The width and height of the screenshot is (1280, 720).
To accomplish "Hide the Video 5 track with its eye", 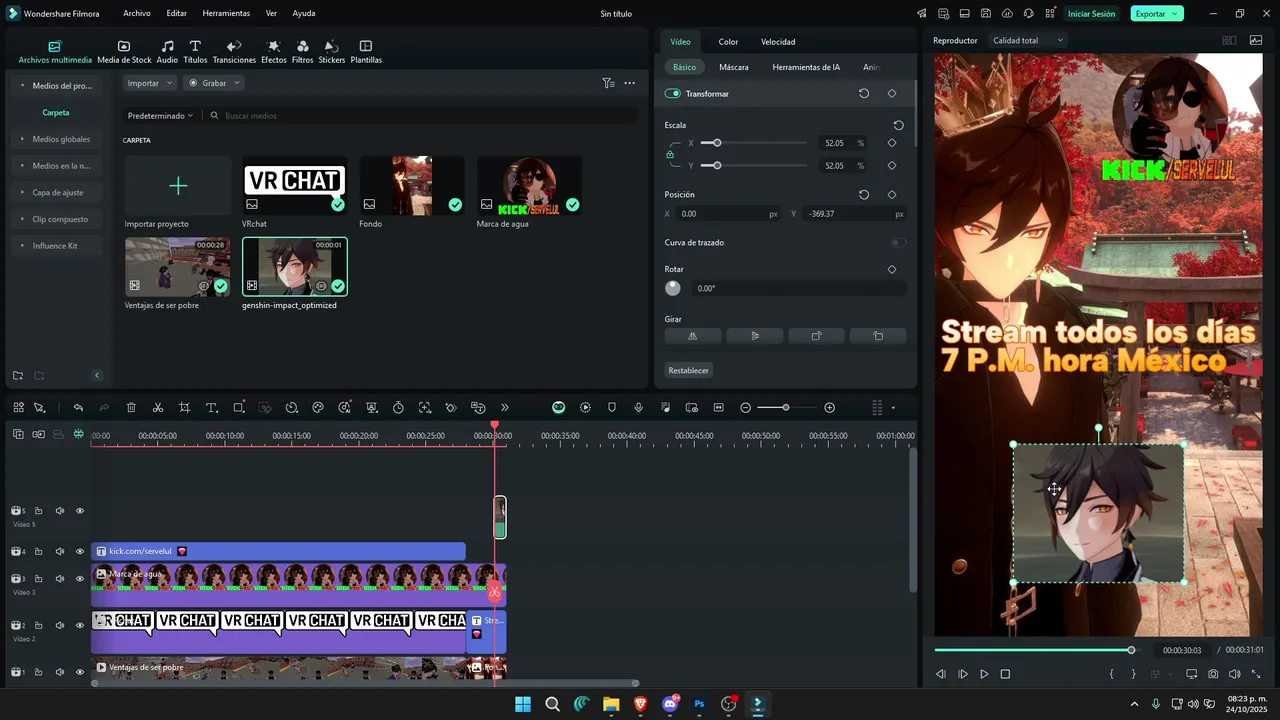I will [x=80, y=511].
